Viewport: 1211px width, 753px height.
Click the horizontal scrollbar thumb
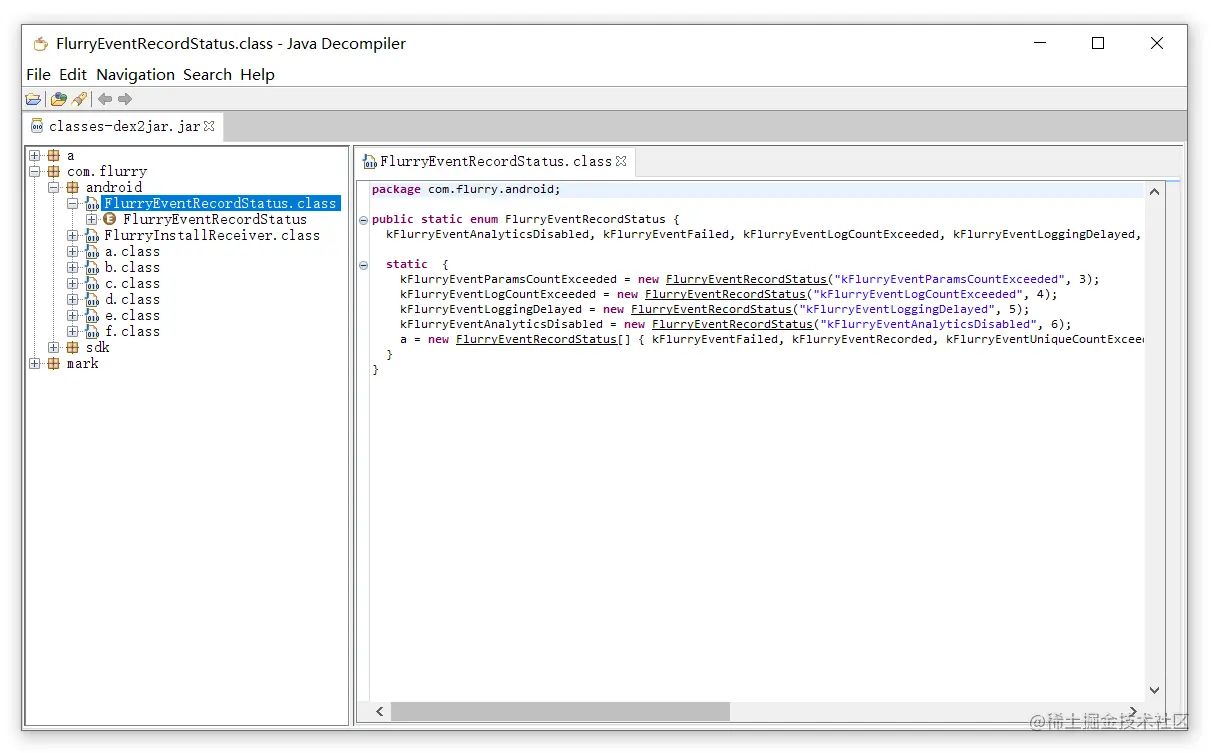(x=560, y=711)
